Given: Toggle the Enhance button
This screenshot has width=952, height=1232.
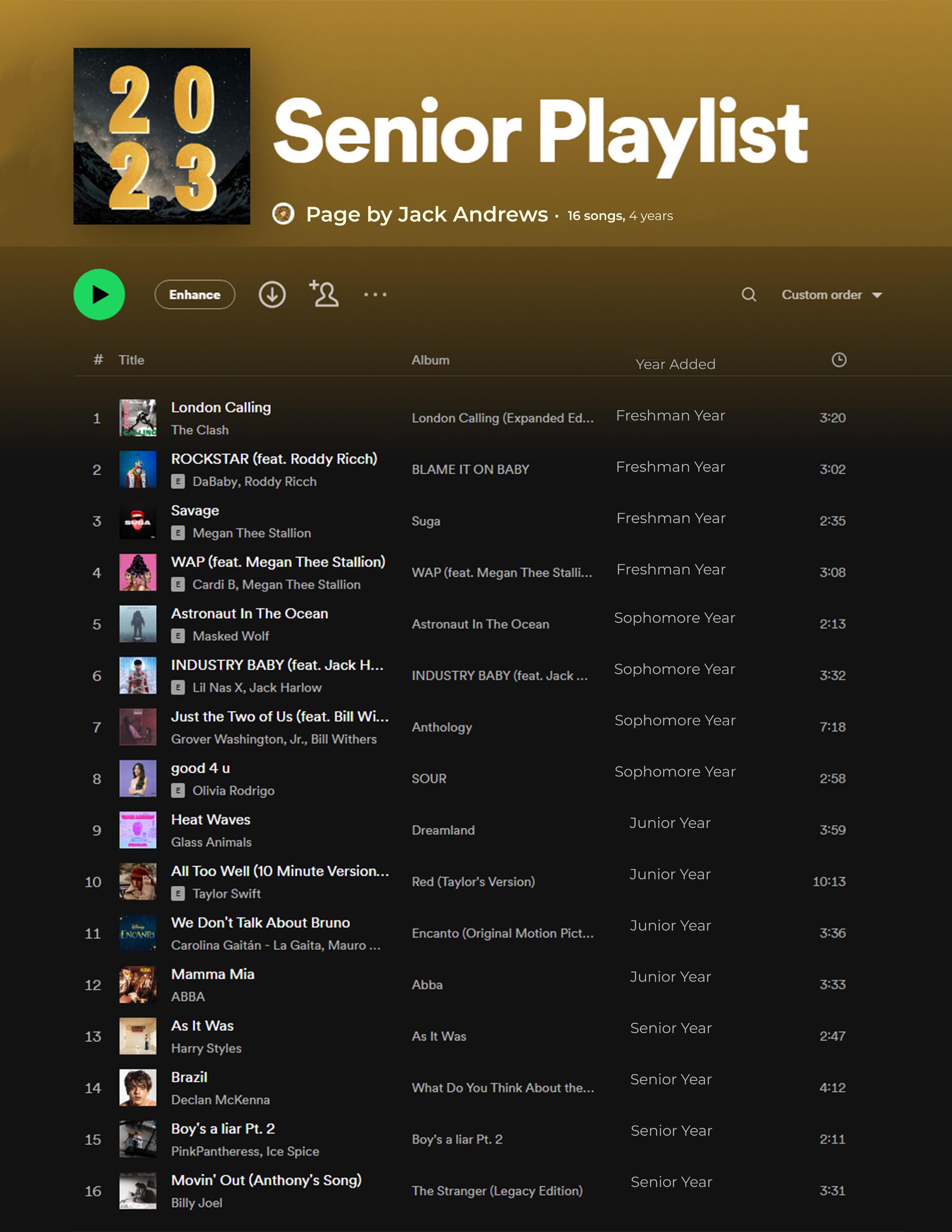Looking at the screenshot, I should point(195,295).
